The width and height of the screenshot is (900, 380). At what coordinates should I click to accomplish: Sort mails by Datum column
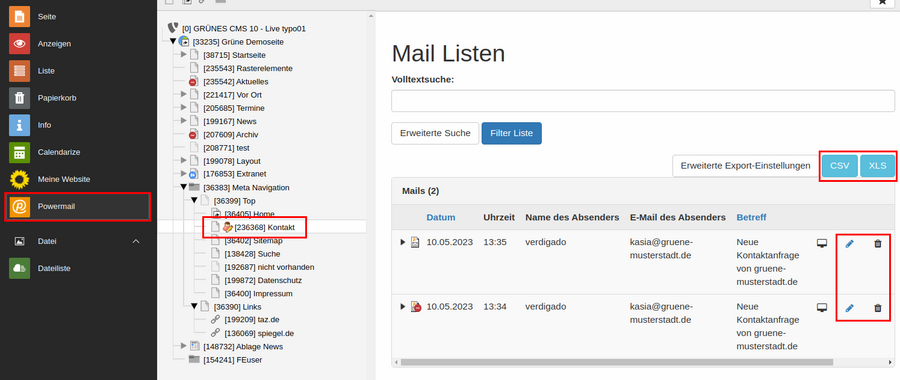tap(441, 218)
